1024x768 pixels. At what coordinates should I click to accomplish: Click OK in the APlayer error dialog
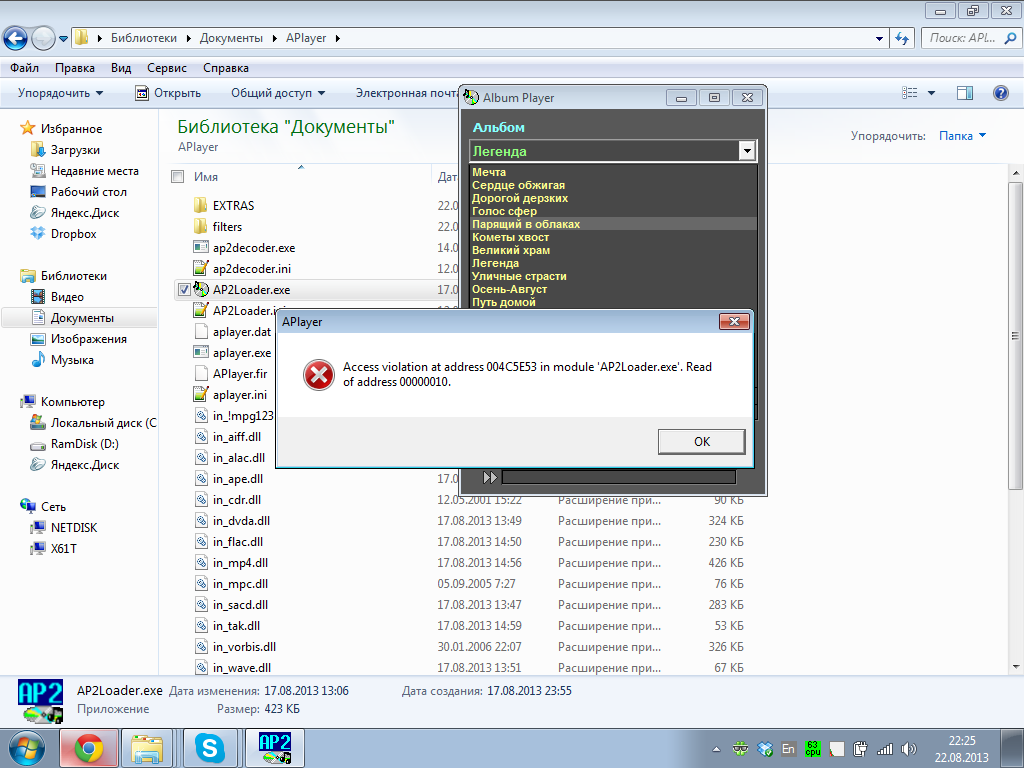(x=701, y=441)
